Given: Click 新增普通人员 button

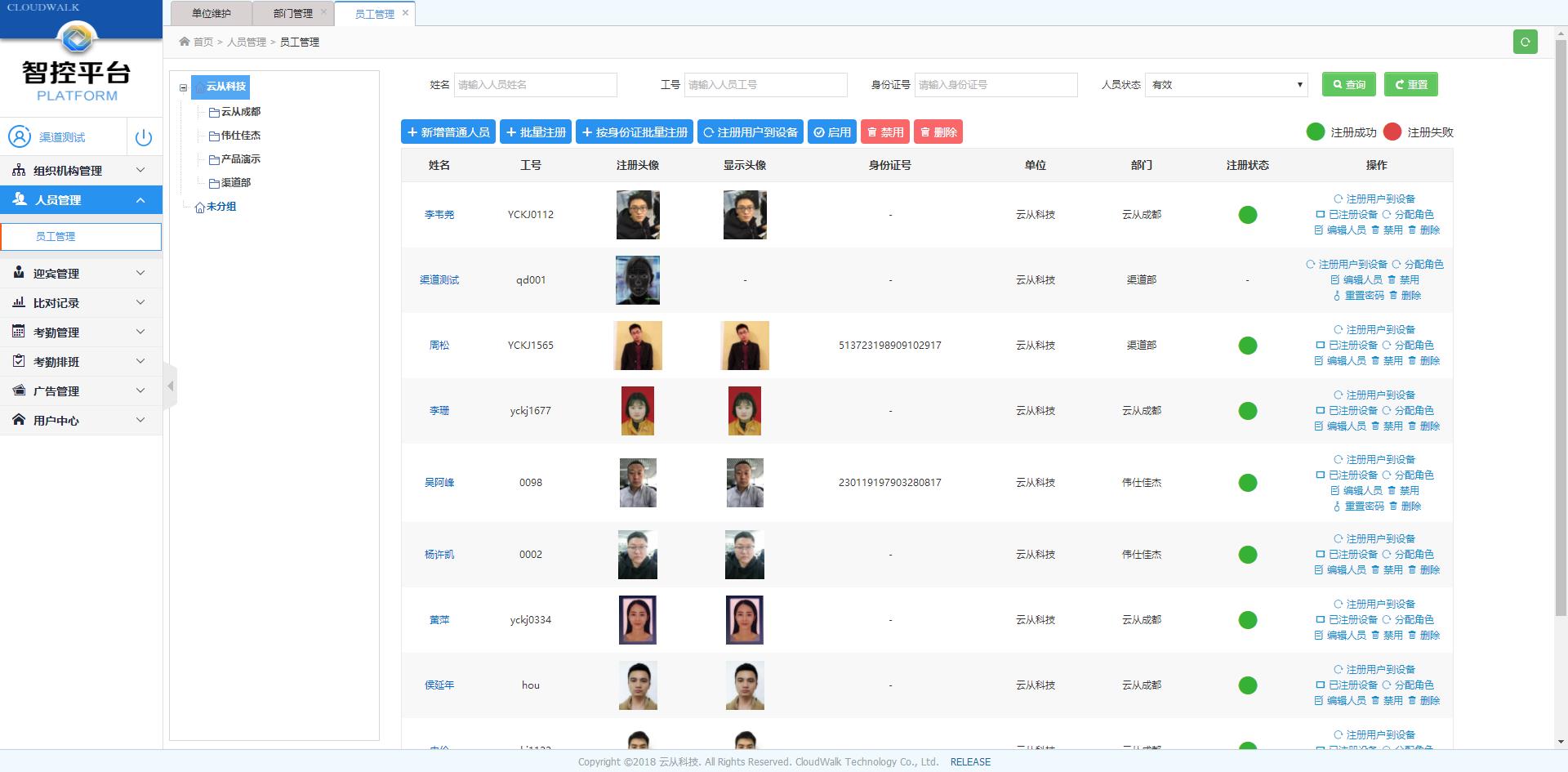Looking at the screenshot, I should (448, 132).
